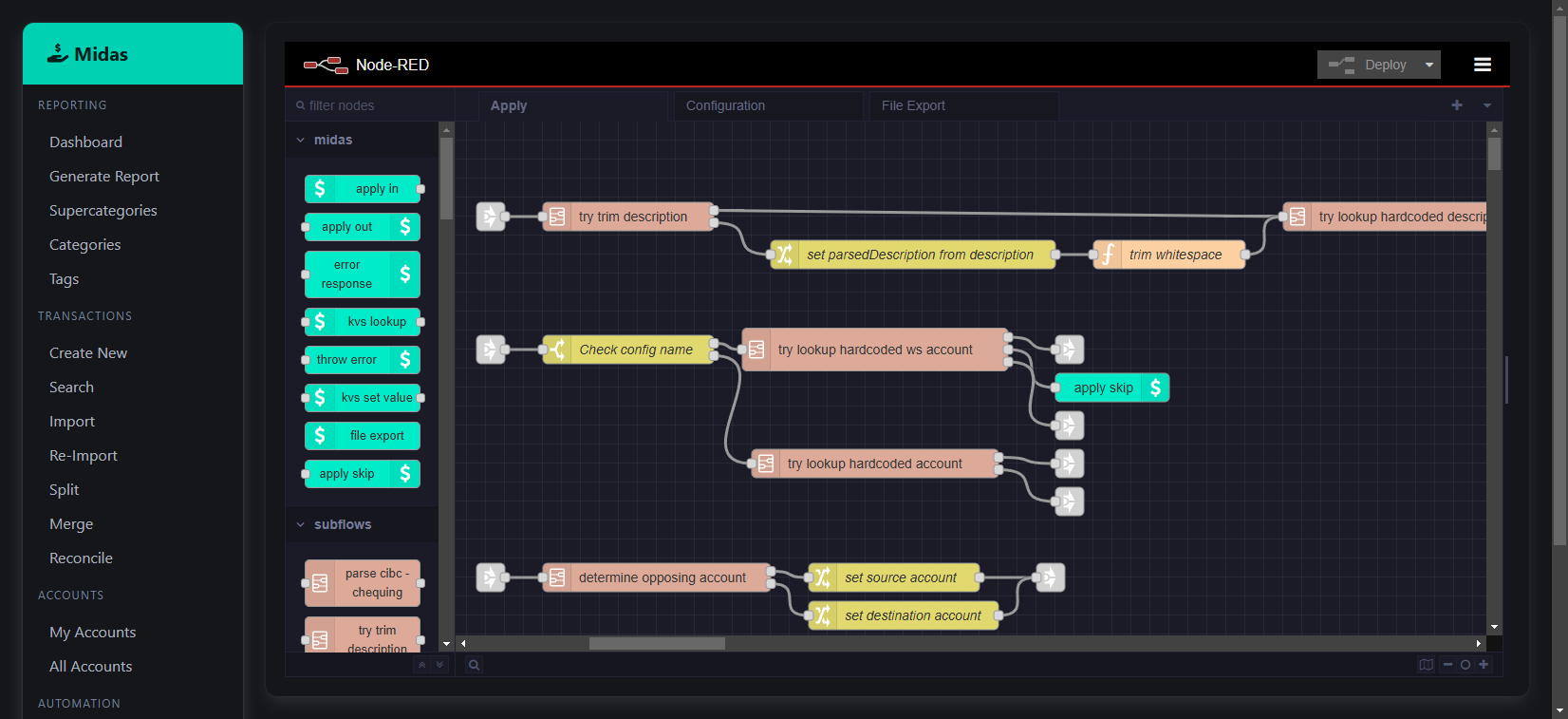The image size is (1568, 719).
Task: Go to Categories page
Action: (85, 244)
